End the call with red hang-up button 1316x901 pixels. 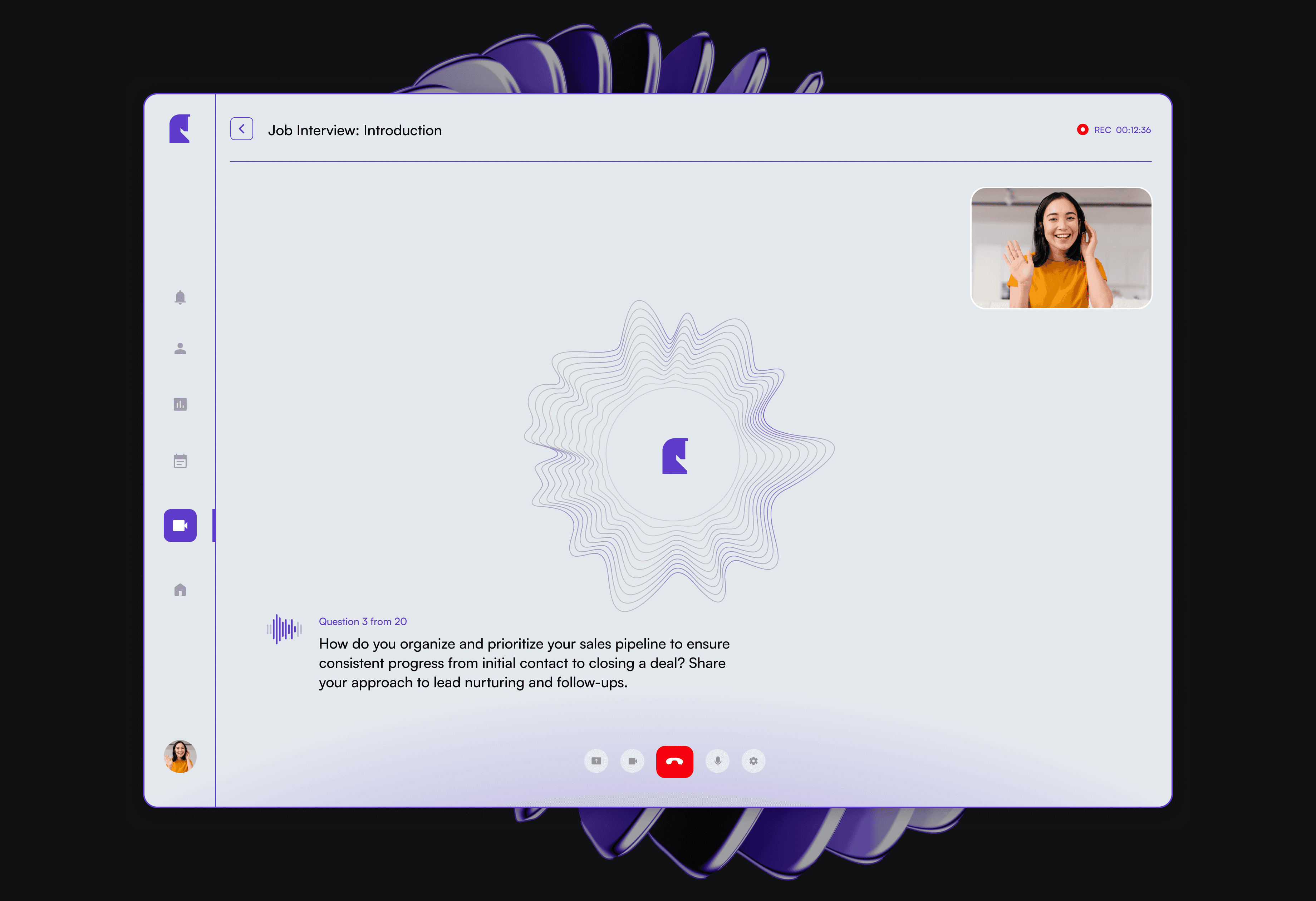click(x=674, y=762)
